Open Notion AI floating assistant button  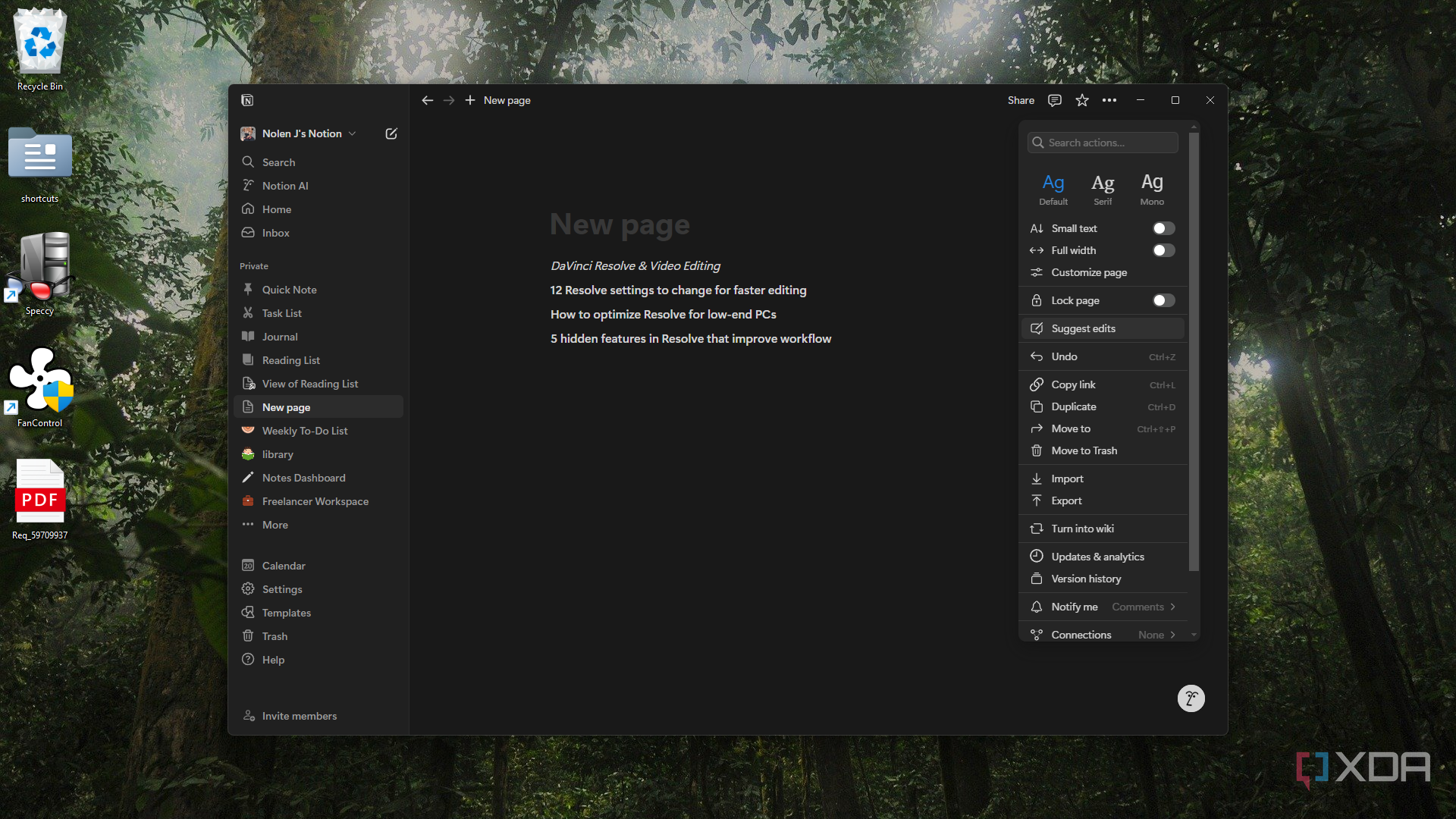pos(1191,698)
